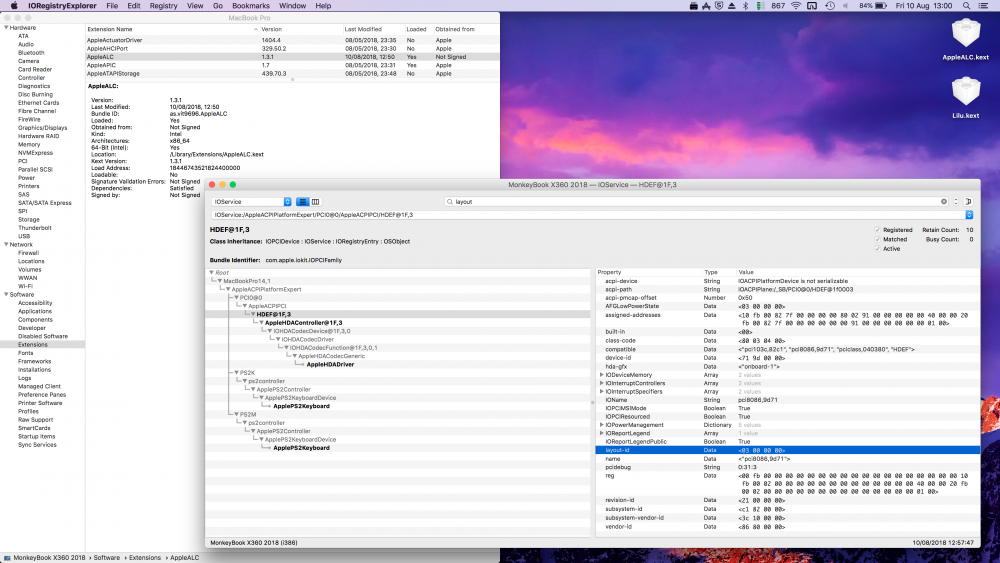The height and width of the screenshot is (563, 1000).
Task: Select AppleALC.kext desktop icon
Action: [x=966, y=38]
